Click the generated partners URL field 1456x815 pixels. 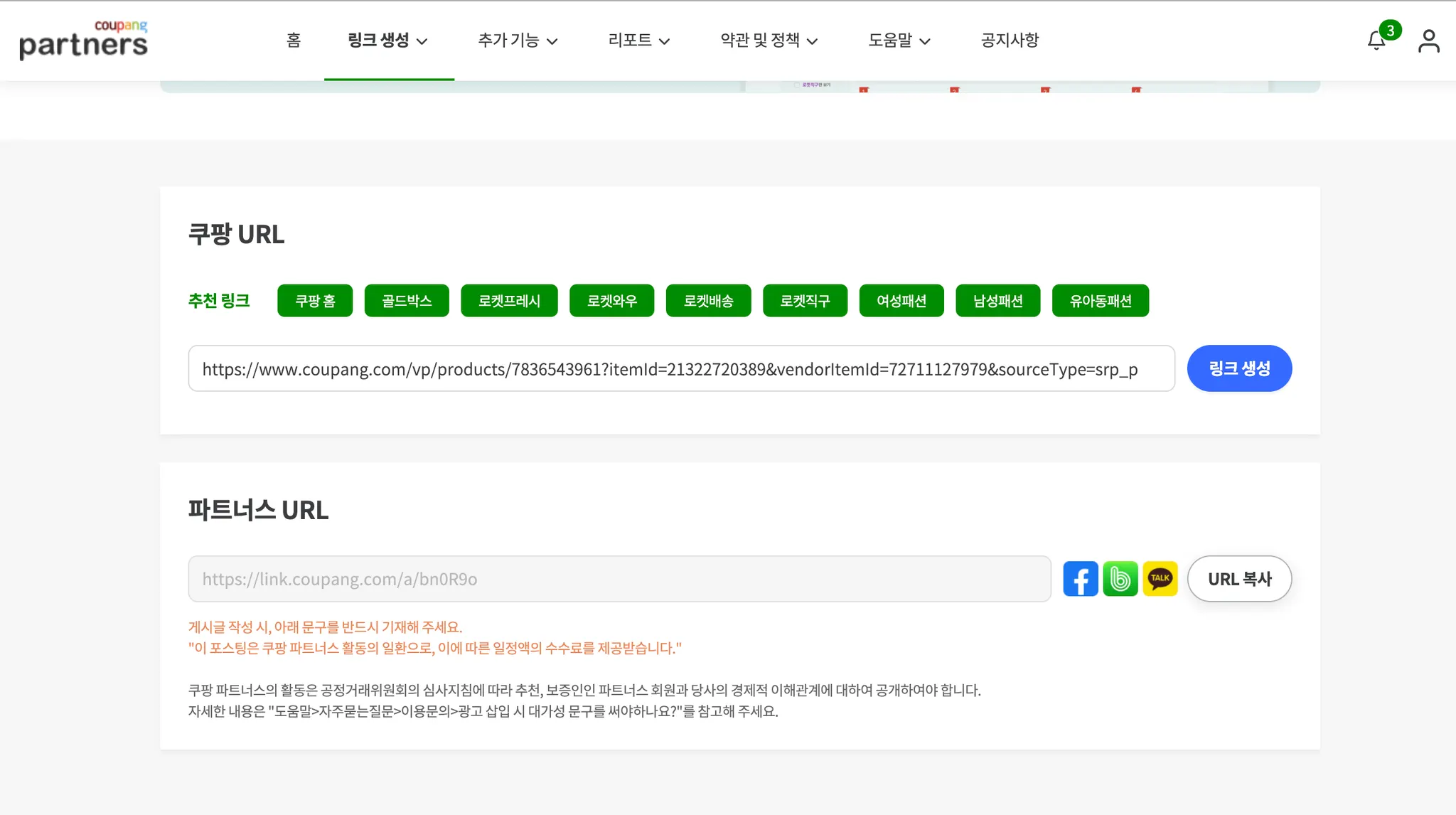(619, 579)
